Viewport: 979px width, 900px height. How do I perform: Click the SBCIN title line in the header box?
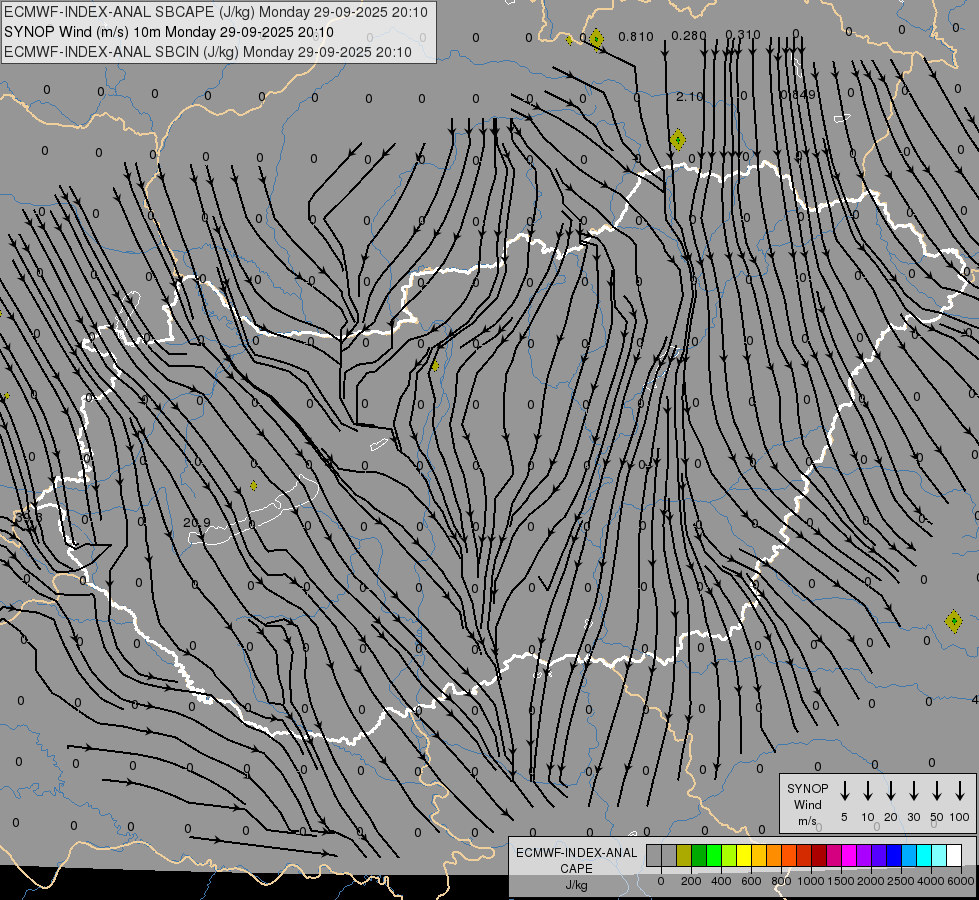[208, 52]
